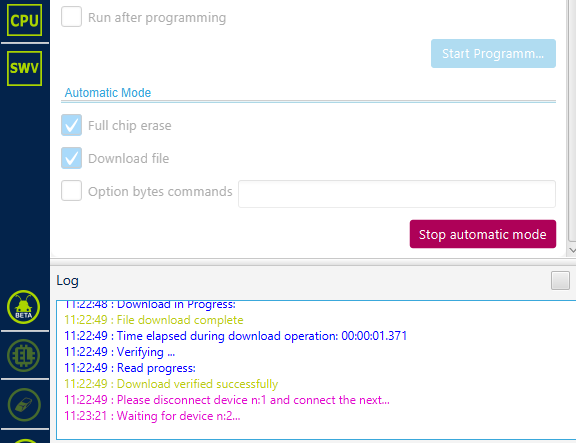Click Start Programming button
Viewport: 576px width, 443px height.
pyautogui.click(x=493, y=54)
